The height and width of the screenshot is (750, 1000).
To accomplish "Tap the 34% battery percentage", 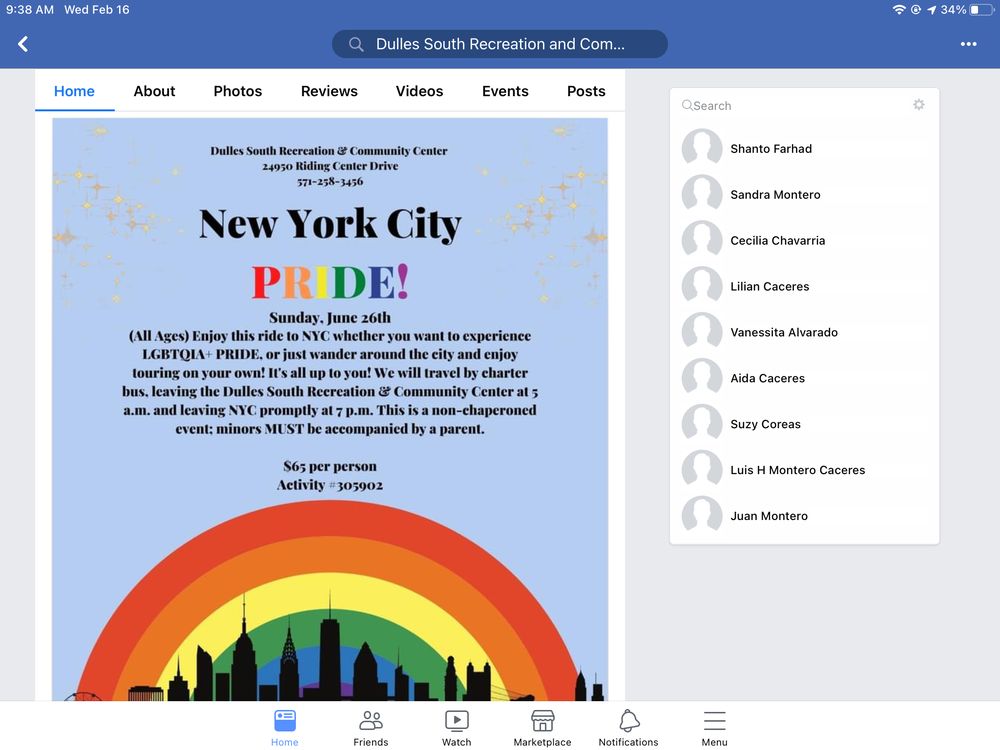I will tap(953, 10).
